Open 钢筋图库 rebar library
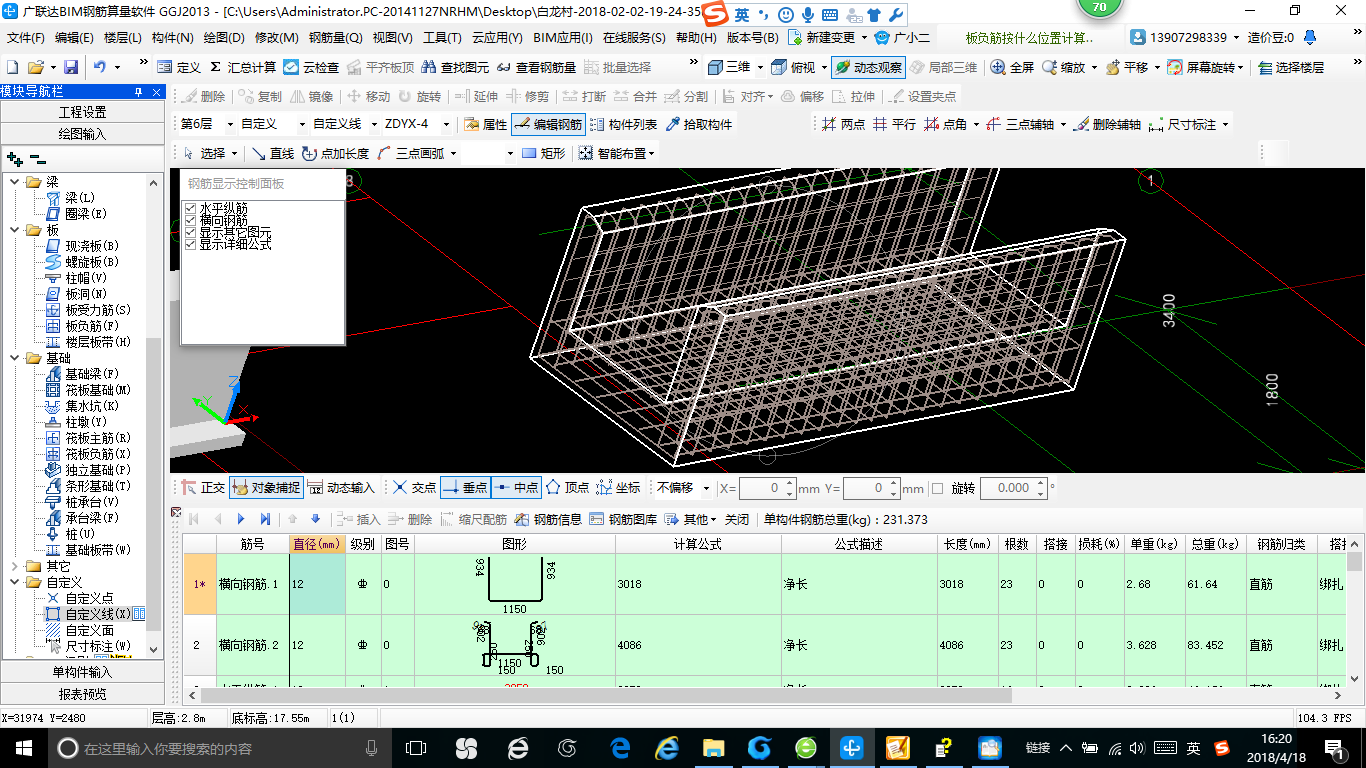The image size is (1366, 768). point(623,518)
